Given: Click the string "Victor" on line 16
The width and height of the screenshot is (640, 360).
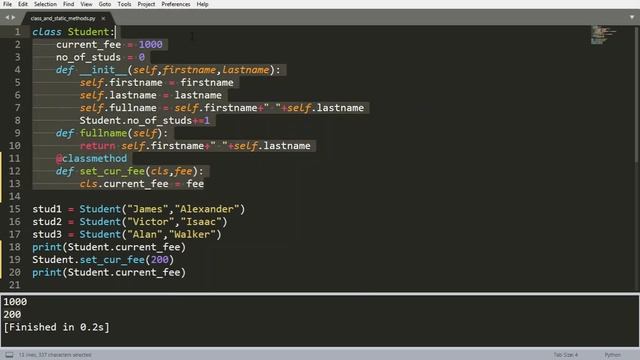Looking at the screenshot, I should point(151,222).
